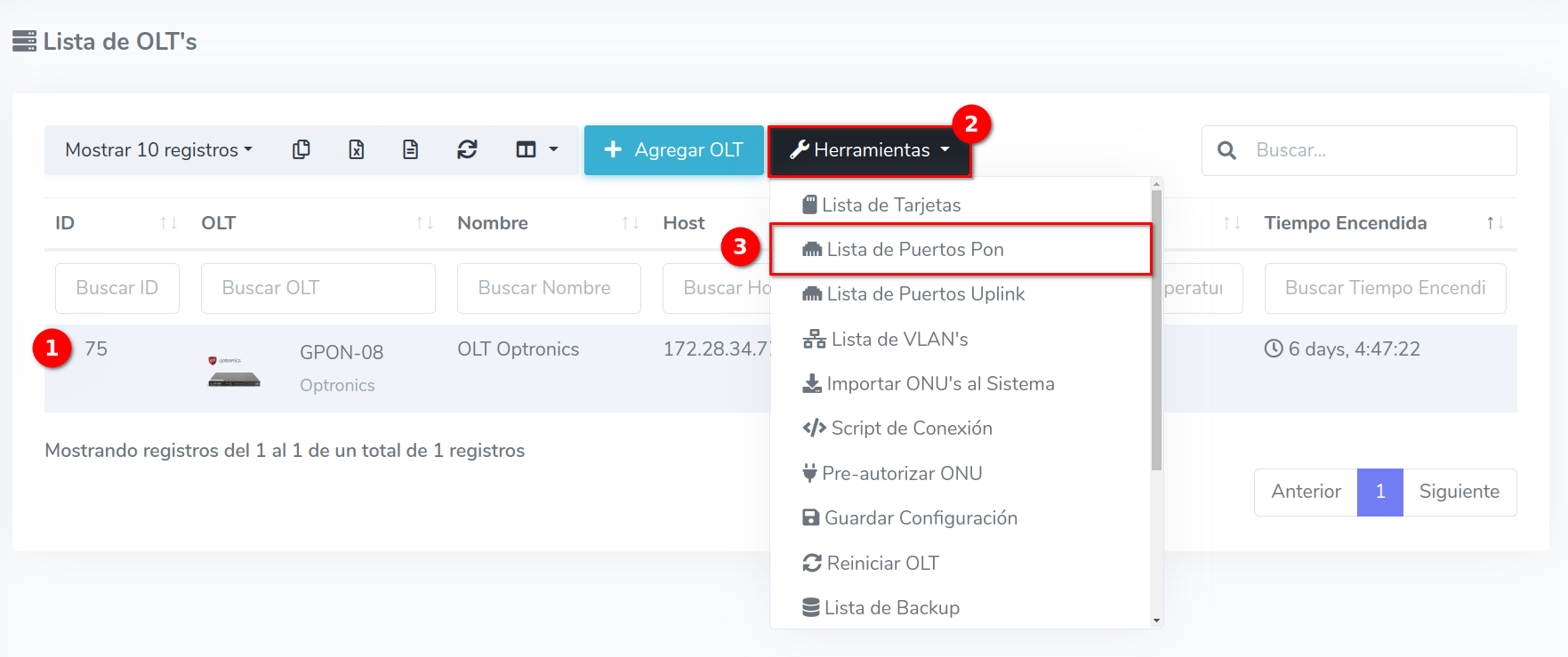Viewport: 1568px width, 657px height.
Task: Click the Buscar OLT filter field
Action: pos(318,288)
